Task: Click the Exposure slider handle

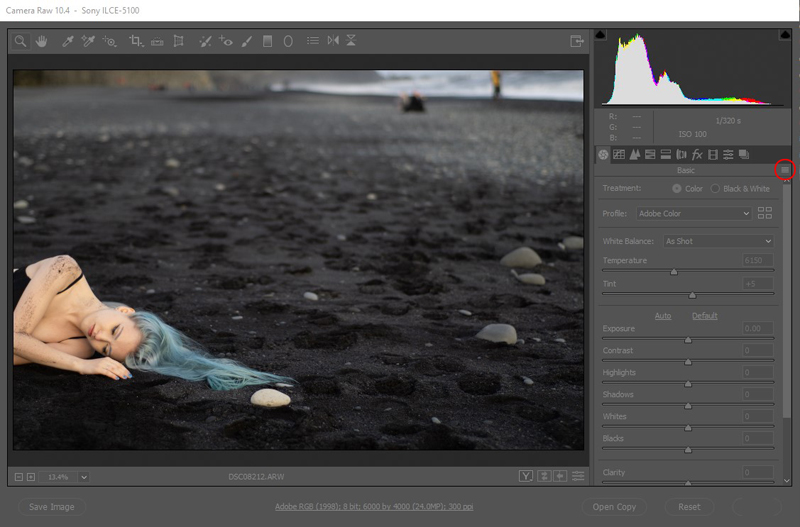Action: [688, 340]
